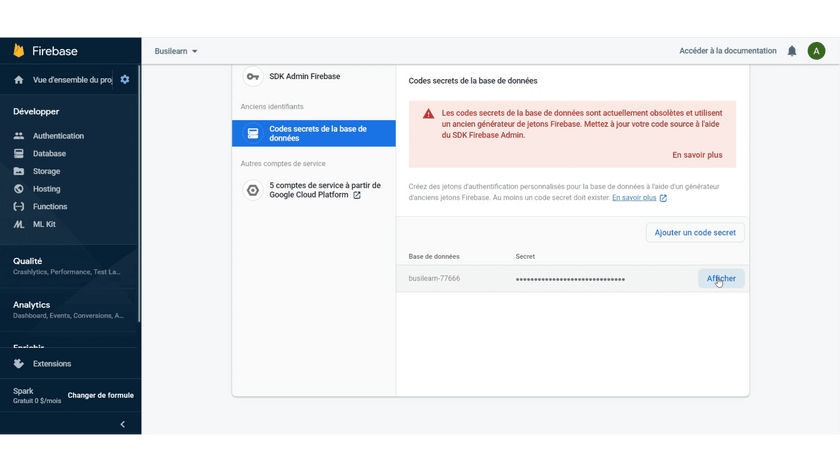Click the Base de données column header
The width and height of the screenshot is (840, 472).
click(434, 257)
